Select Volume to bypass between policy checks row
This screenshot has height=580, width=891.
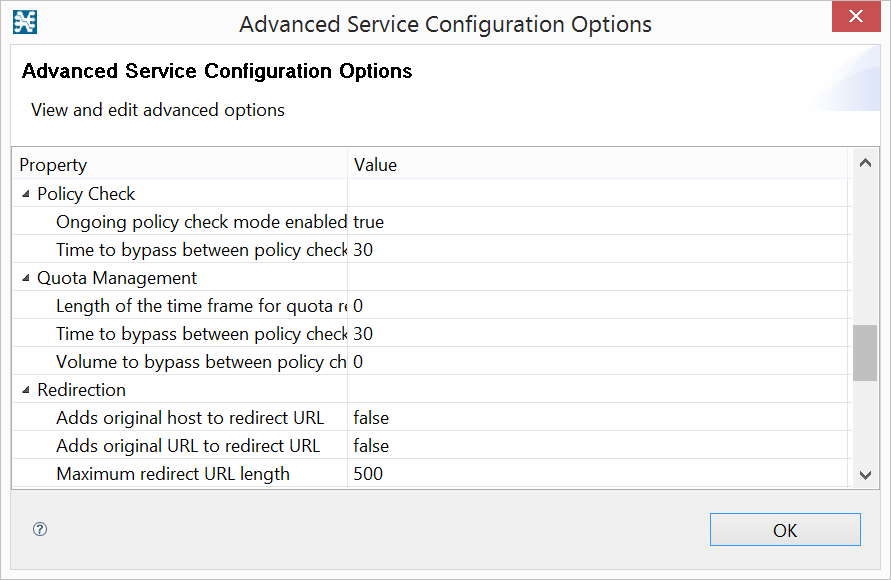[201, 362]
